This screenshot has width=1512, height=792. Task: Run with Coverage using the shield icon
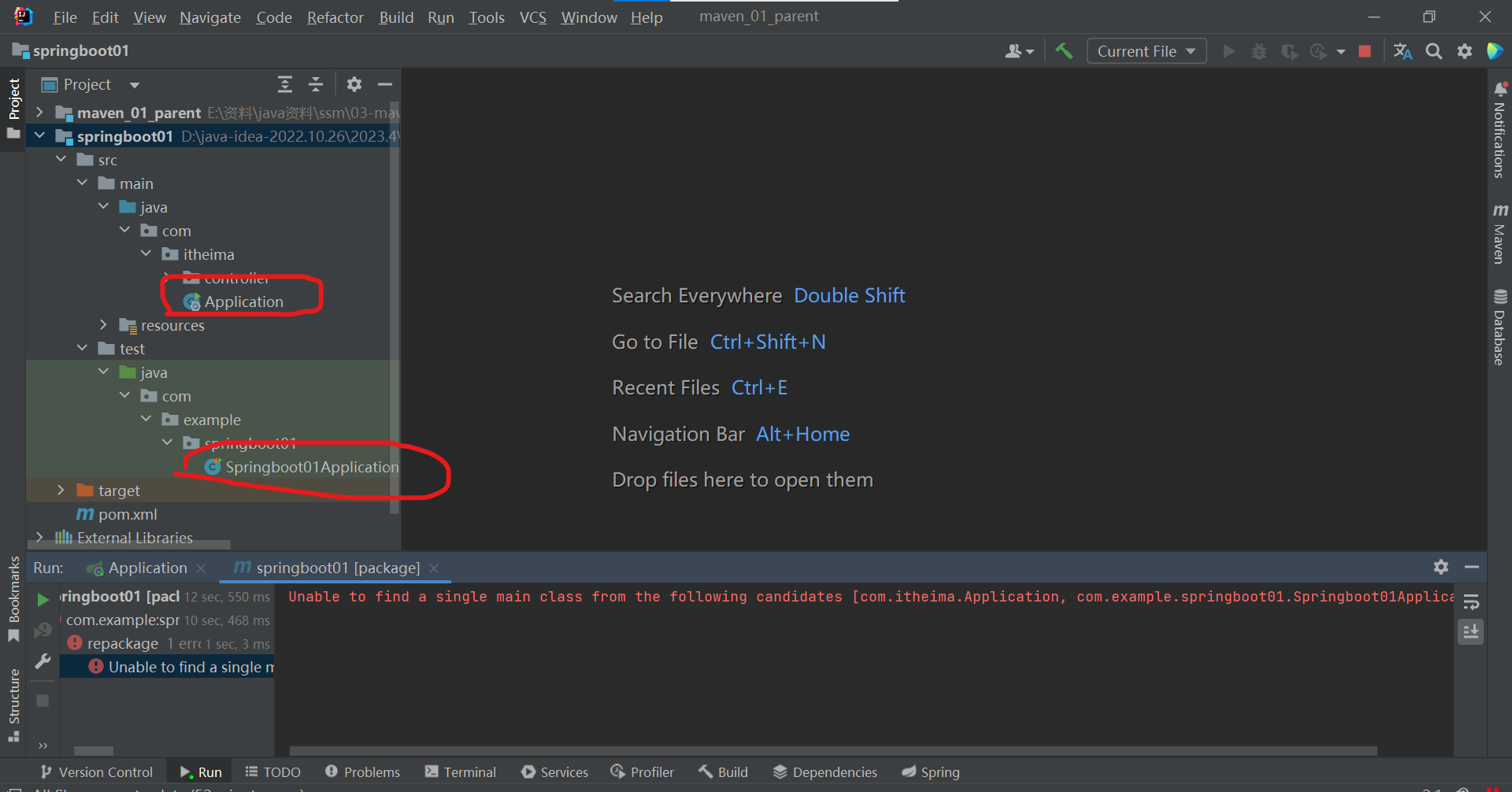pos(1289,50)
